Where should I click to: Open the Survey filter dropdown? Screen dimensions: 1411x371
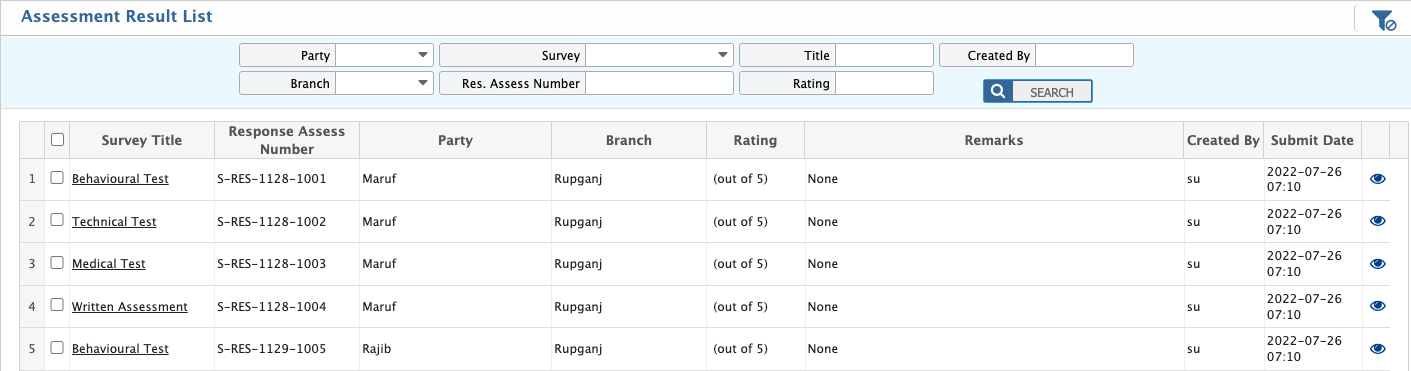pyautogui.click(x=659, y=55)
